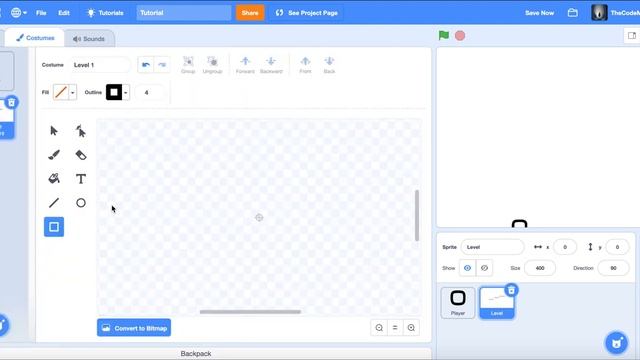Select the Circle tool

pyautogui.click(x=81, y=203)
